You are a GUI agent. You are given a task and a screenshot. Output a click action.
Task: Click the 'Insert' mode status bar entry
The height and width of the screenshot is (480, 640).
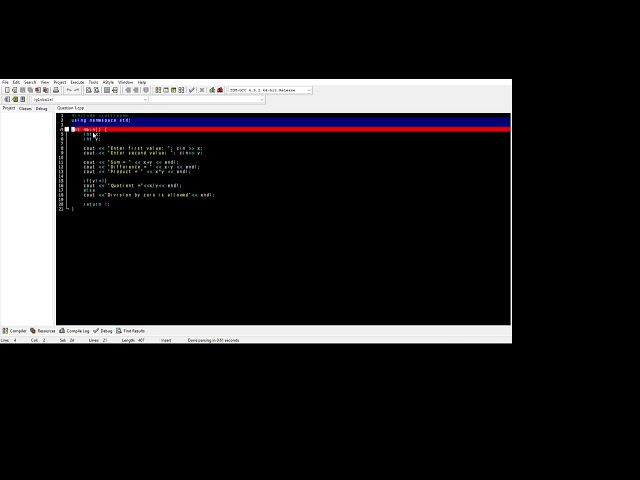click(166, 340)
